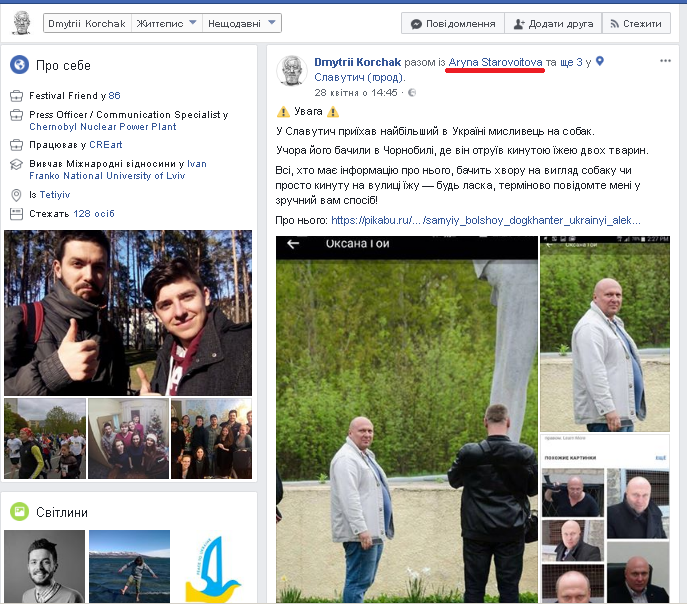687x605 pixels.
Task: Click the followers icon beside Стежать
Action: [16, 214]
